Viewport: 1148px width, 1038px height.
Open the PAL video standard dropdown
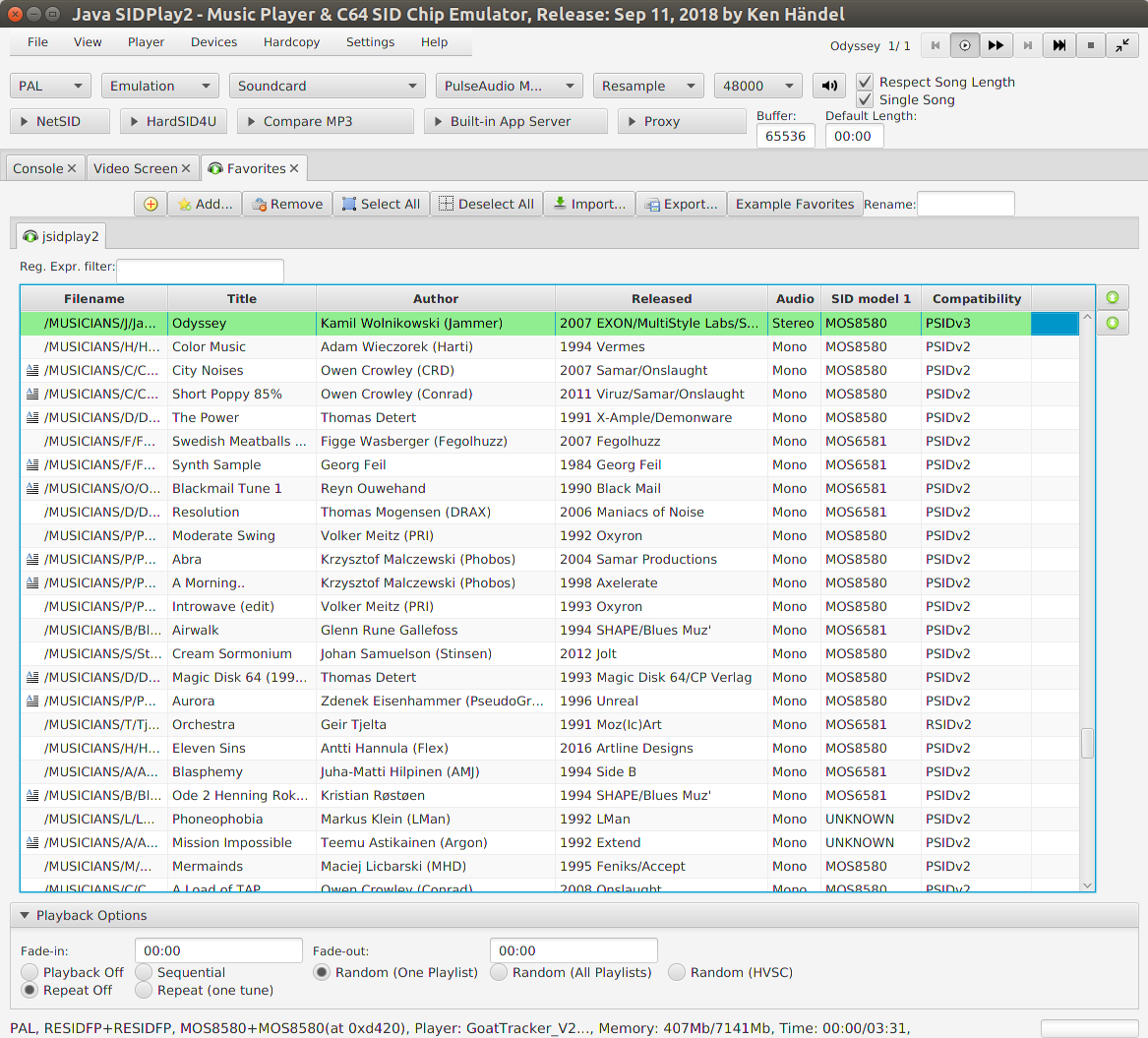51,87
